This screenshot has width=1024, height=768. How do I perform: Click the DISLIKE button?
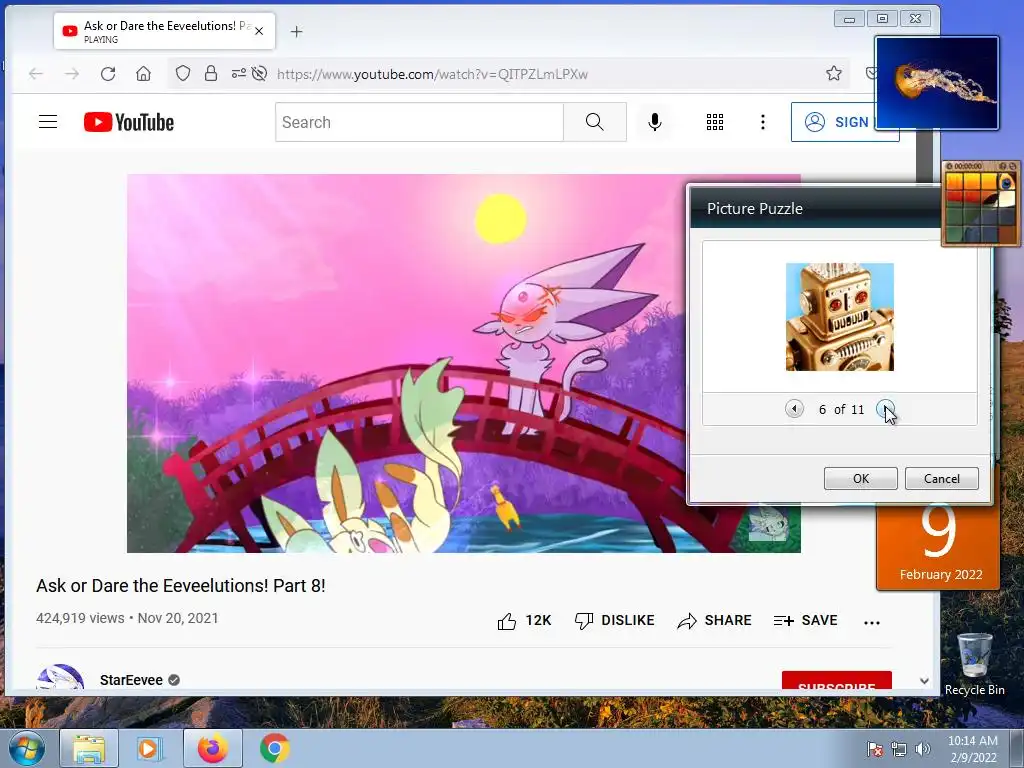pos(614,620)
